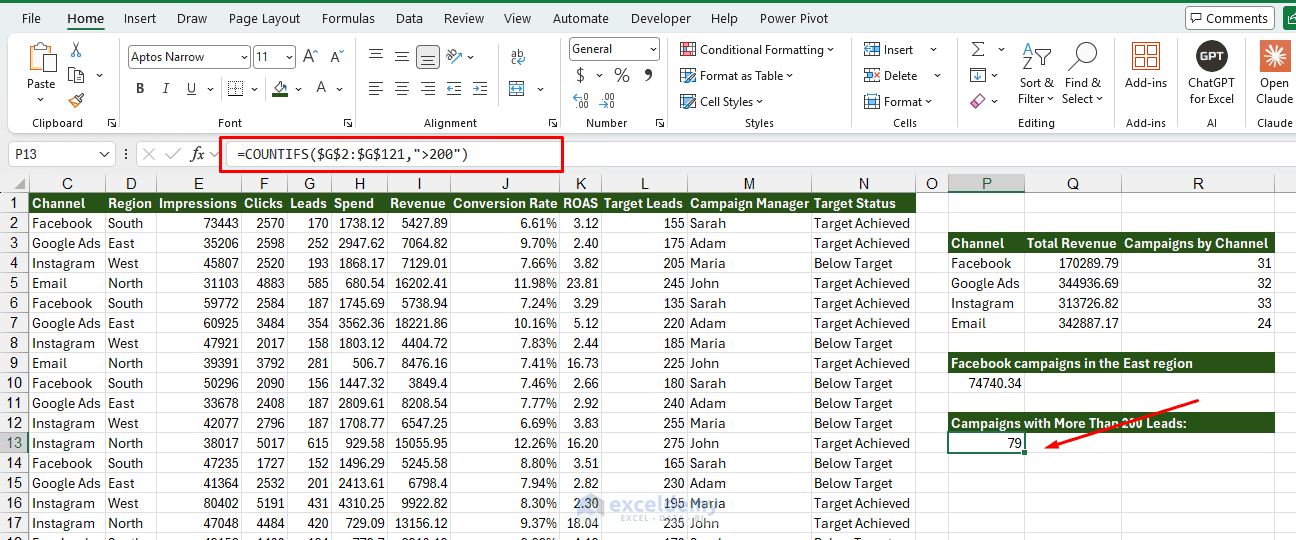This screenshot has width=1296, height=540.
Task: Increase font size with the large A icon
Action: click(310, 57)
